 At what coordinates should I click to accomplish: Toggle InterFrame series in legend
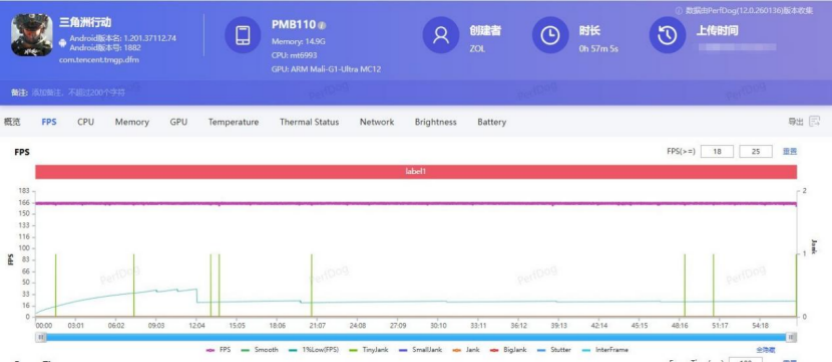pyautogui.click(x=604, y=350)
